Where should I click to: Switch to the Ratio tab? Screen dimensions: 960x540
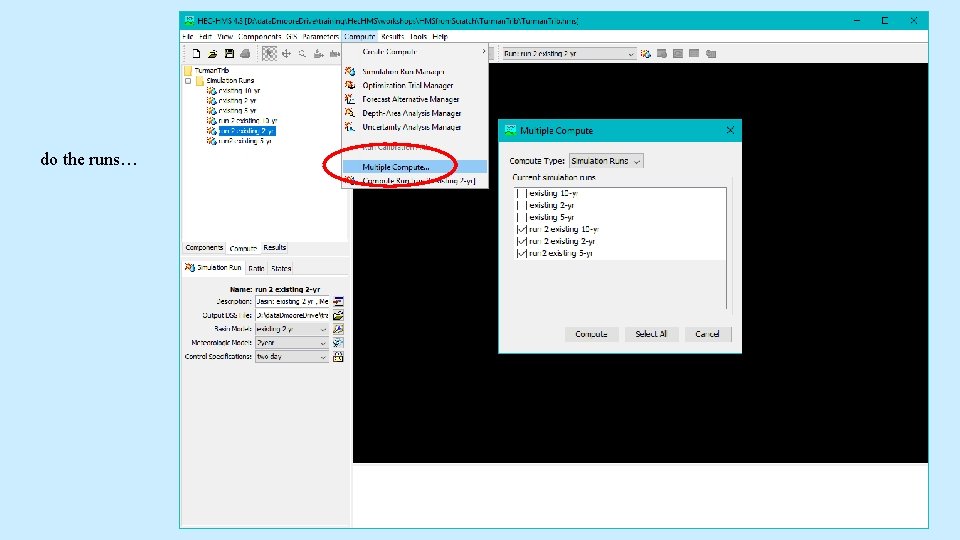pos(256,268)
